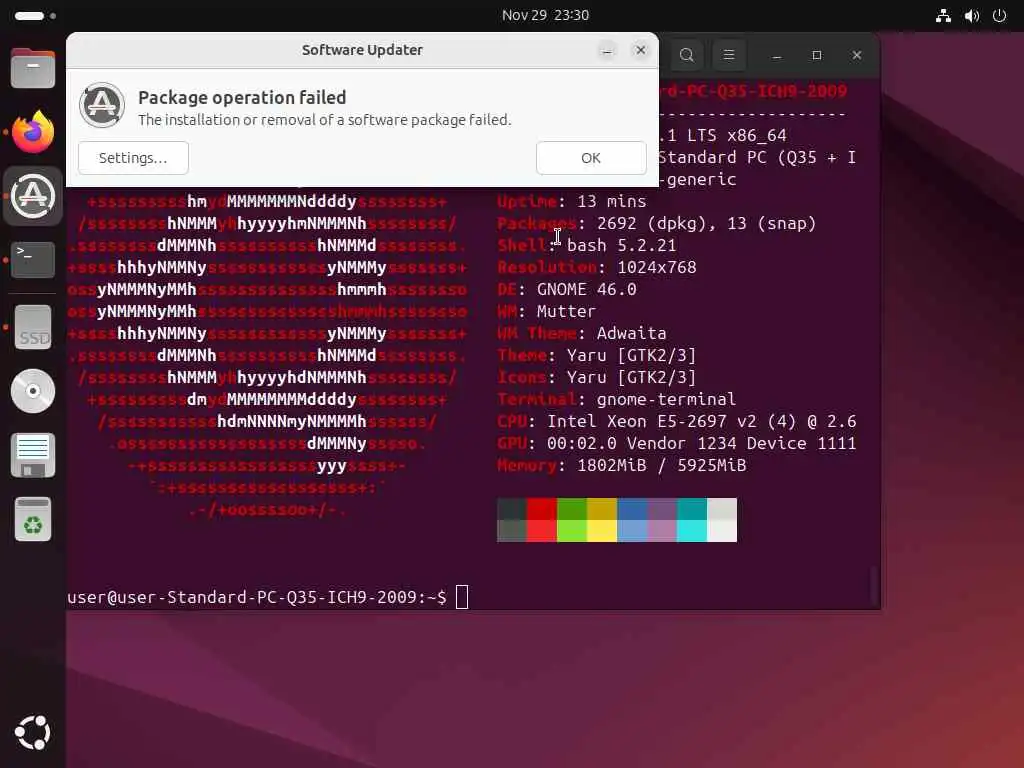Screen dimensions: 1024x768
Task: Close the Software Updater dialog
Action: tap(641, 50)
